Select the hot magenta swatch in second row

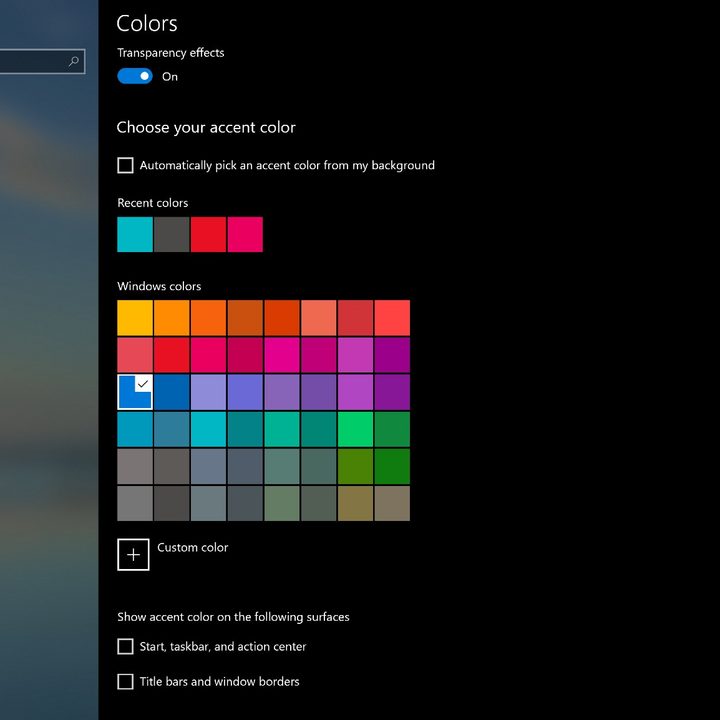point(282,355)
